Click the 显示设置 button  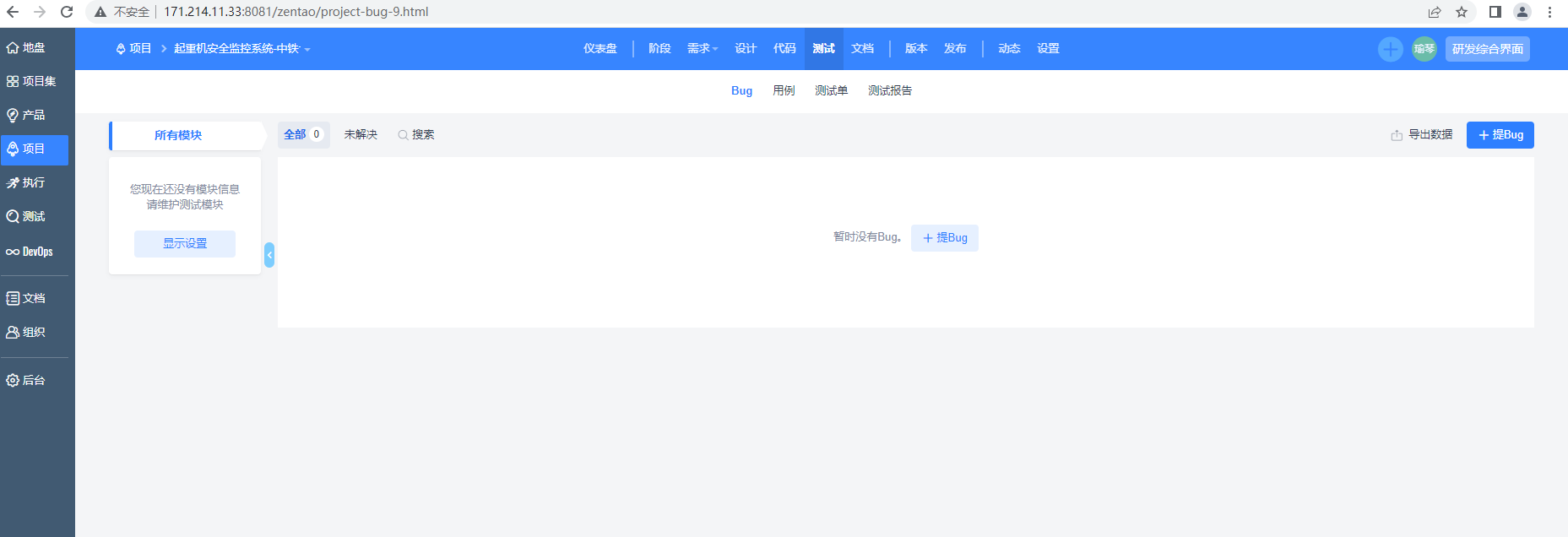tap(185, 244)
